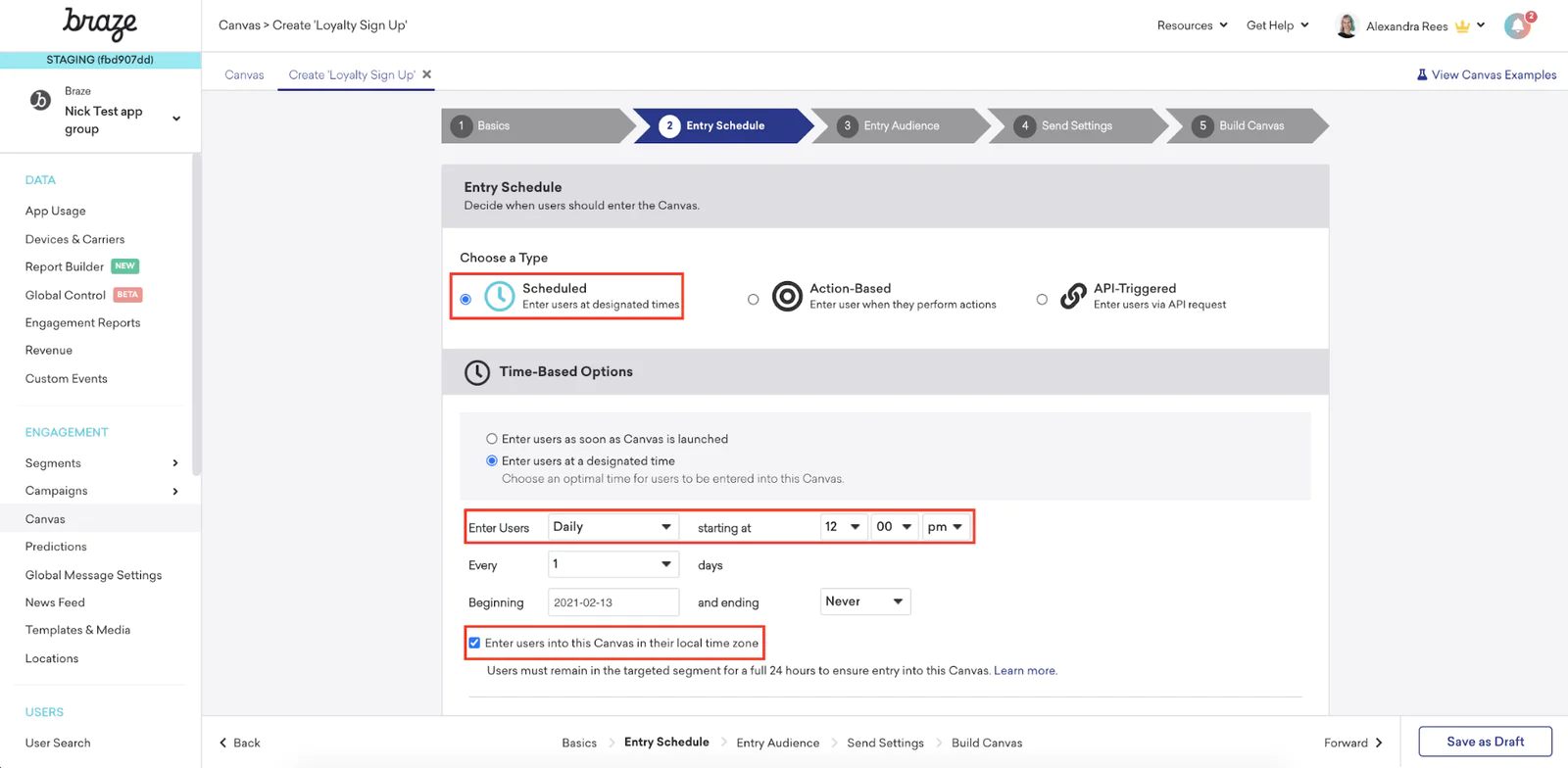
Task: Click the Forward button
Action: tap(1353, 743)
